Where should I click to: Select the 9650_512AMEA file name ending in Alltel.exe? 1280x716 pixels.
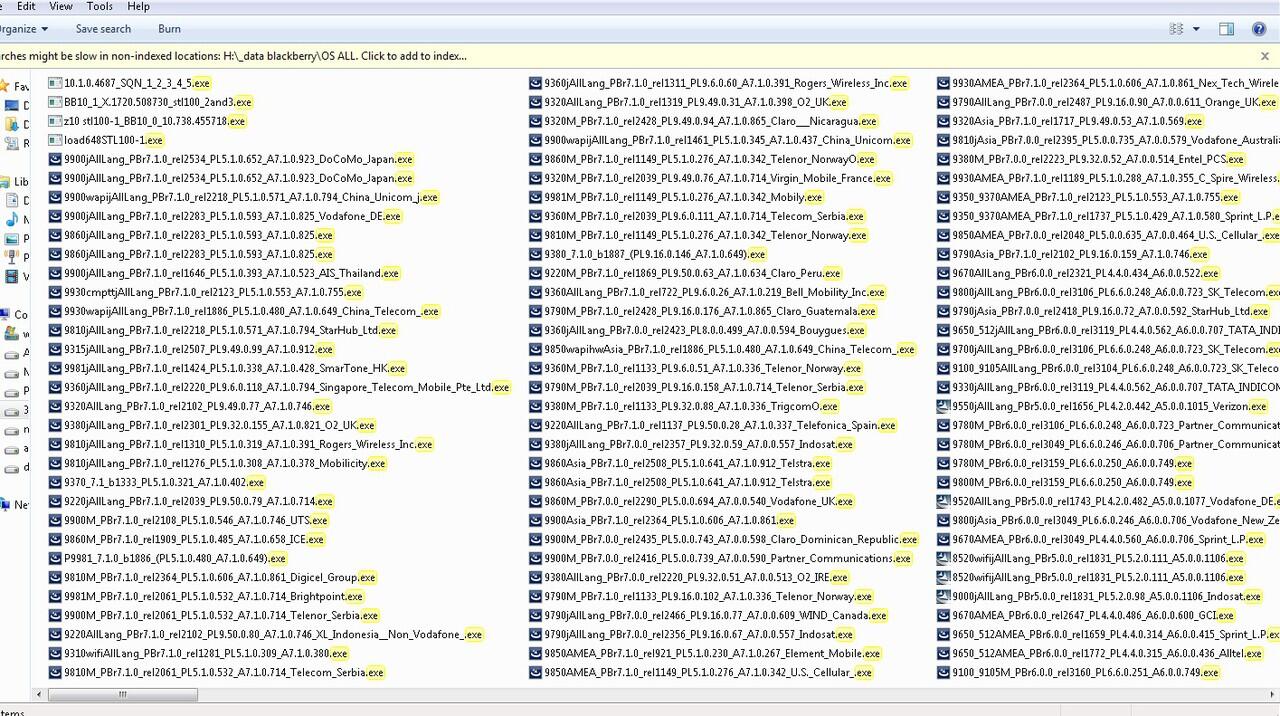coord(1106,653)
